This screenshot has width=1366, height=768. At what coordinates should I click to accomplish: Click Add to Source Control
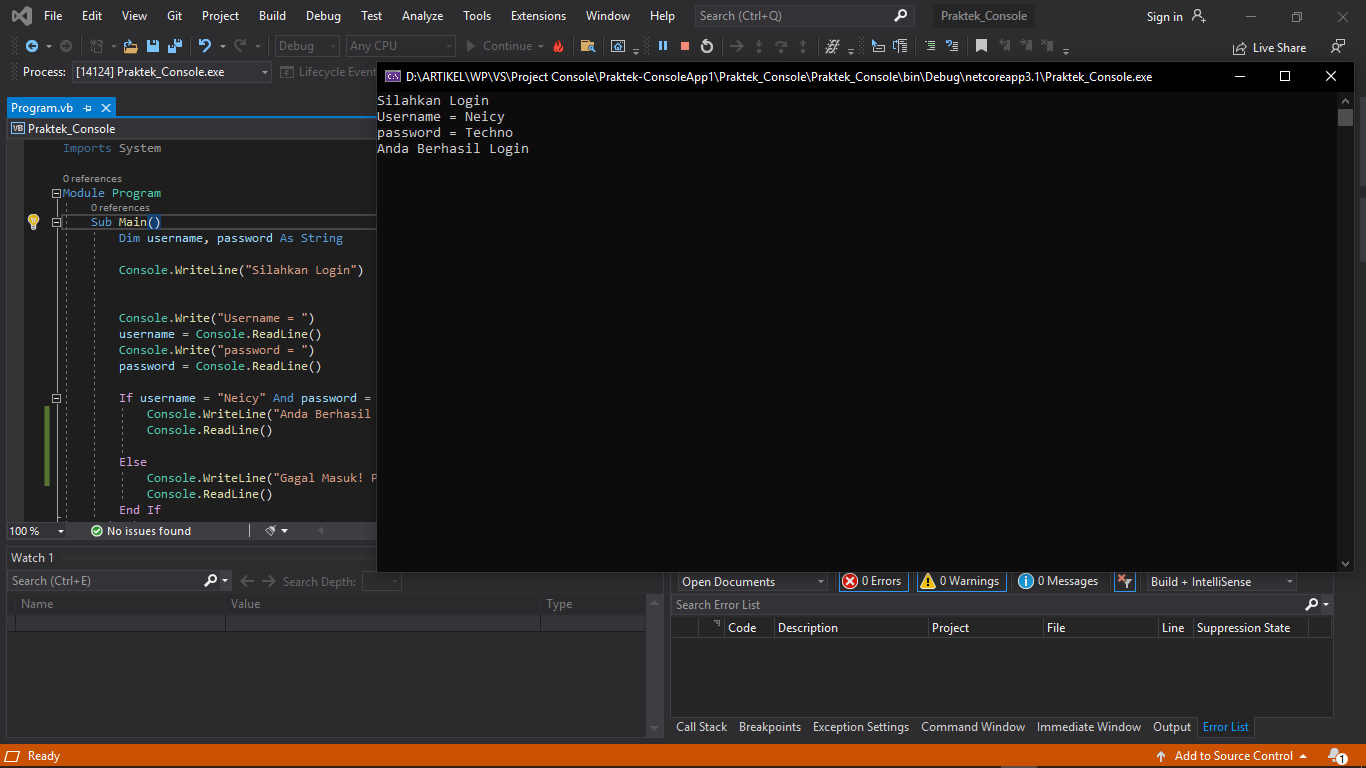1232,756
